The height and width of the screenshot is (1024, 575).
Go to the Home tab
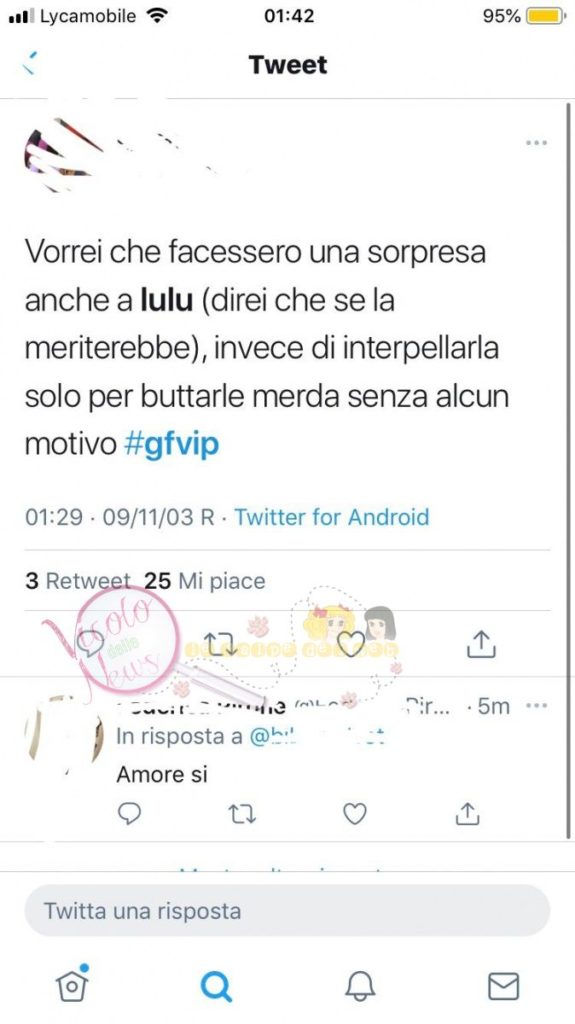tap(73, 984)
